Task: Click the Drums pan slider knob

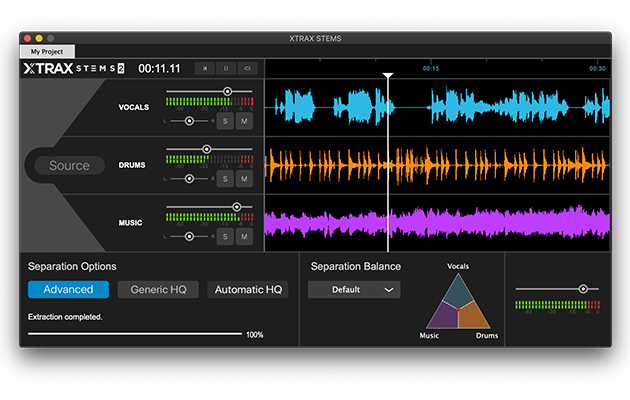Action: tap(190, 179)
